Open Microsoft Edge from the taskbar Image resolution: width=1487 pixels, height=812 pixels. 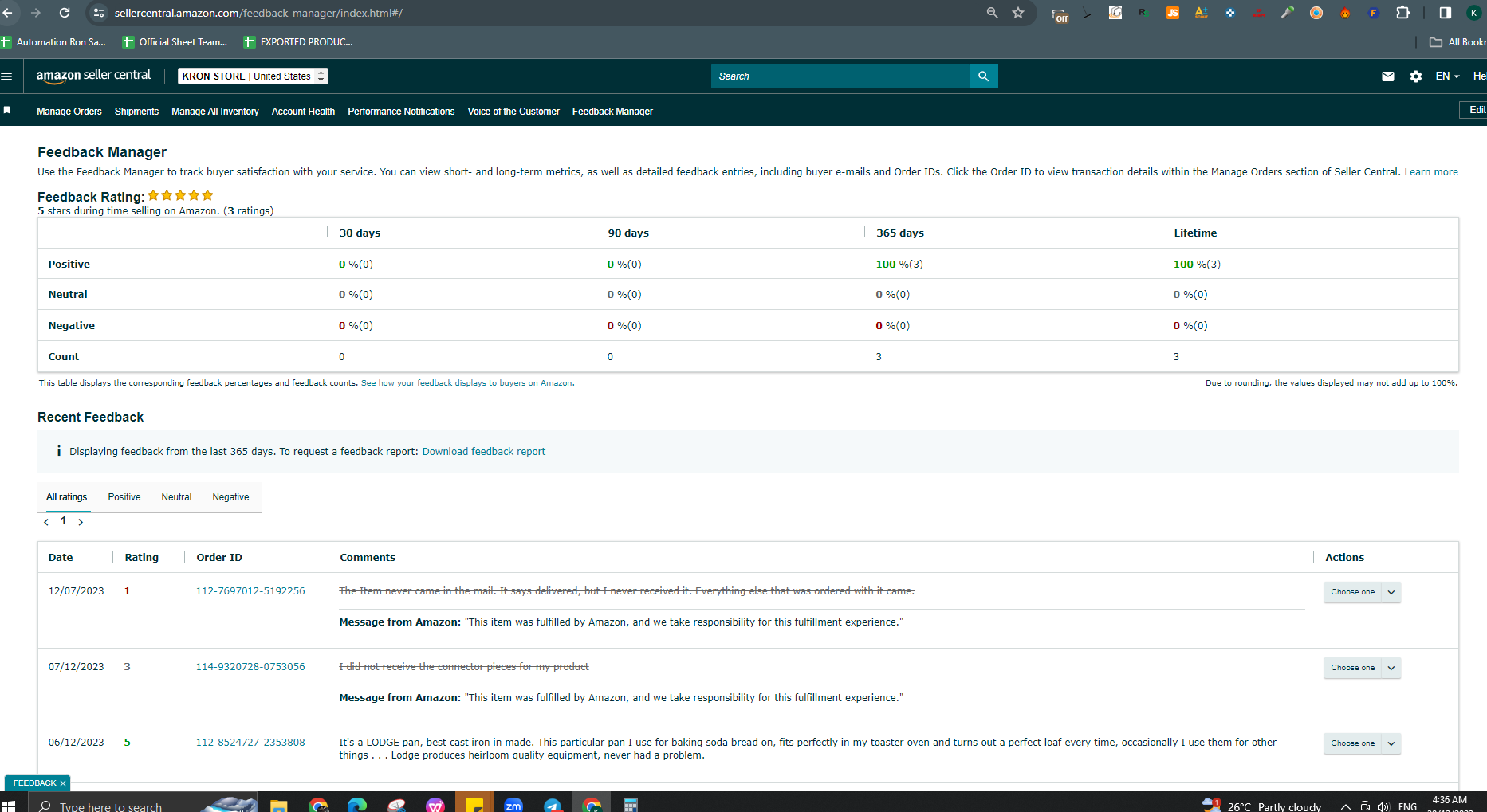click(357, 805)
